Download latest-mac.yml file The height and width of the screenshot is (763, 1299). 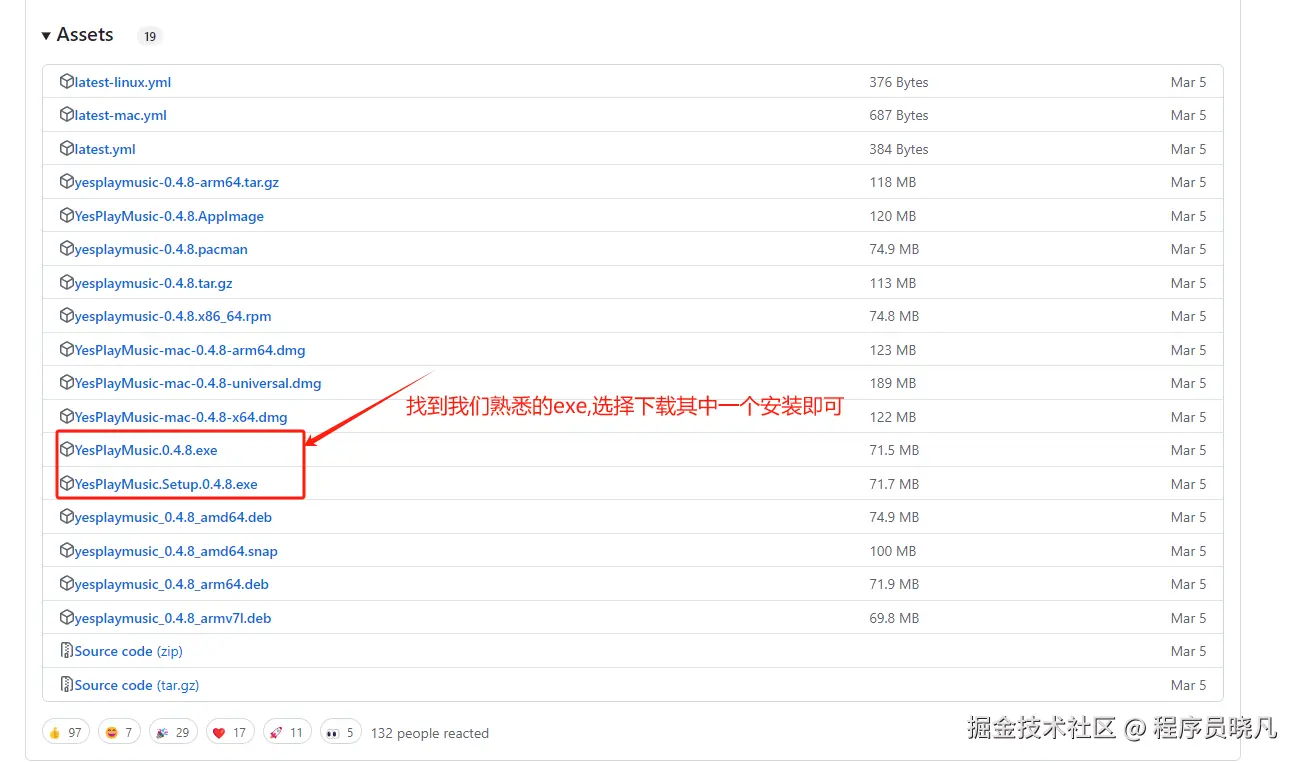121,115
